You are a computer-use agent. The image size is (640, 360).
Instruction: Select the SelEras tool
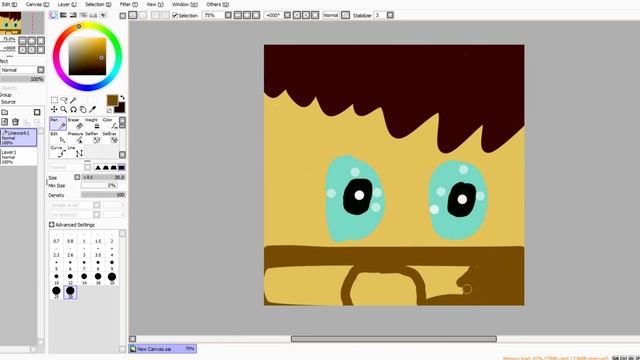pos(109,138)
